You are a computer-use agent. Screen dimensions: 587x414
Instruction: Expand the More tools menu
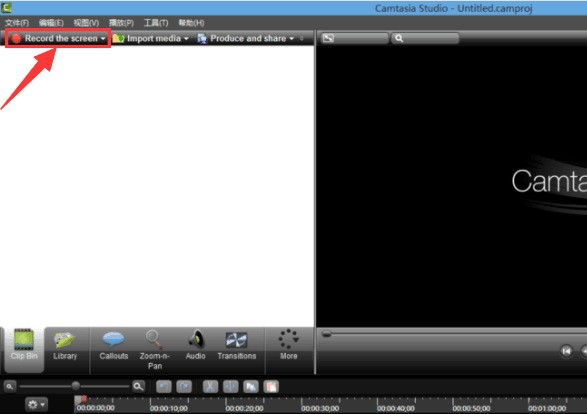coord(289,345)
